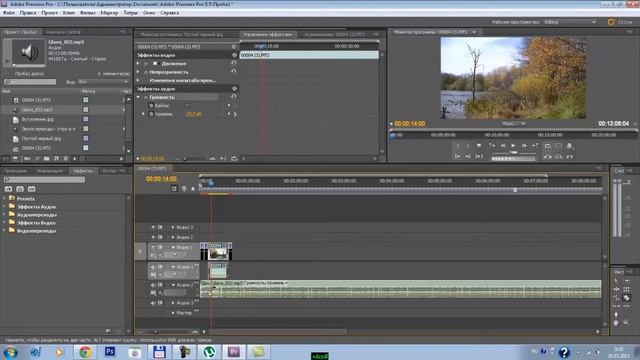Toggle animation stopwatch for Байпас
The image size is (640, 360).
tap(151, 106)
